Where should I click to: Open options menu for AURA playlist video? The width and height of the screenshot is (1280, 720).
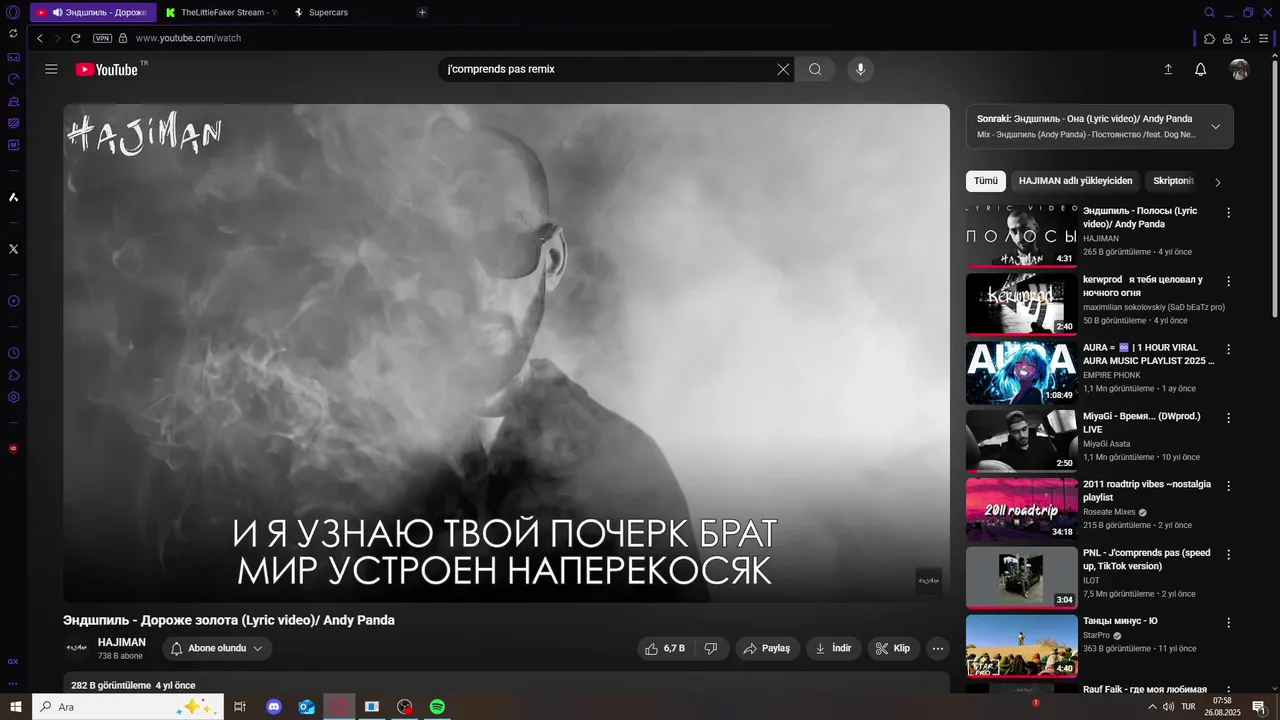(x=1229, y=349)
